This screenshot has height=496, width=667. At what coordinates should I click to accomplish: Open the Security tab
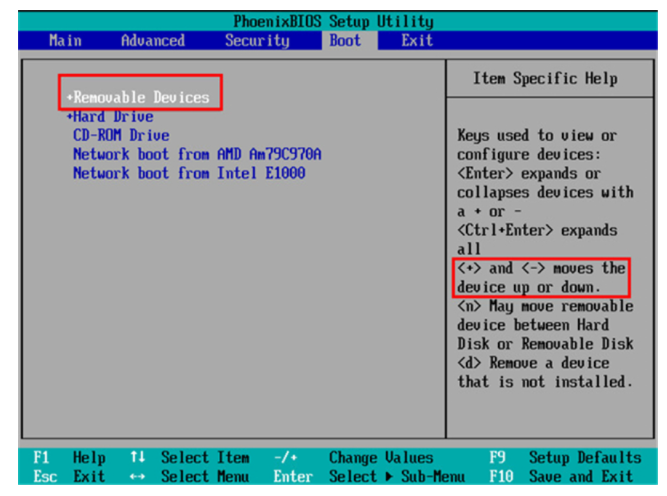(x=257, y=41)
